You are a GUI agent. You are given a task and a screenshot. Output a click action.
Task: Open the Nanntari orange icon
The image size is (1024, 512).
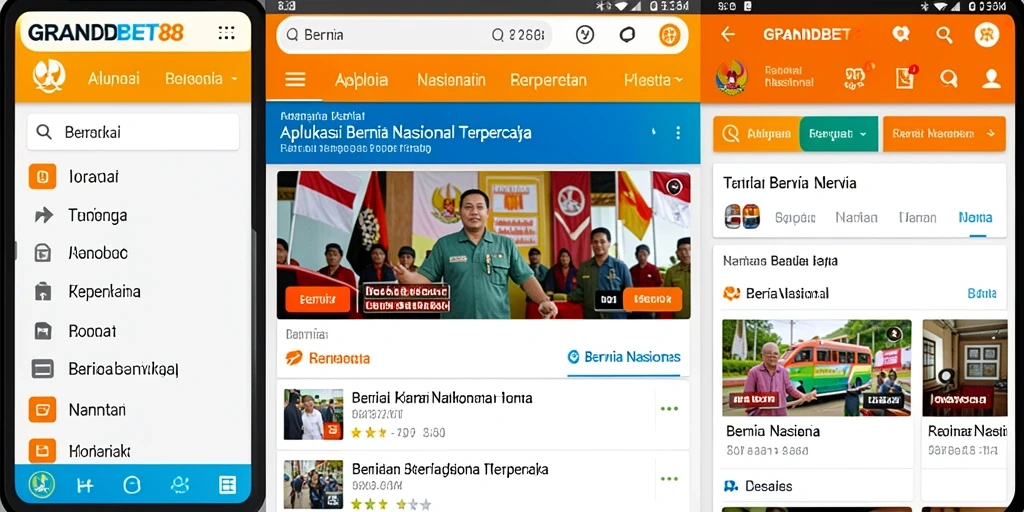42,409
